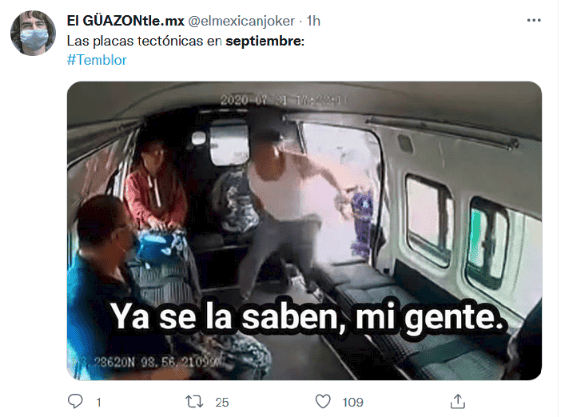The width and height of the screenshot is (561, 417).
Task: View replies via the count 1
Action: click(x=99, y=403)
